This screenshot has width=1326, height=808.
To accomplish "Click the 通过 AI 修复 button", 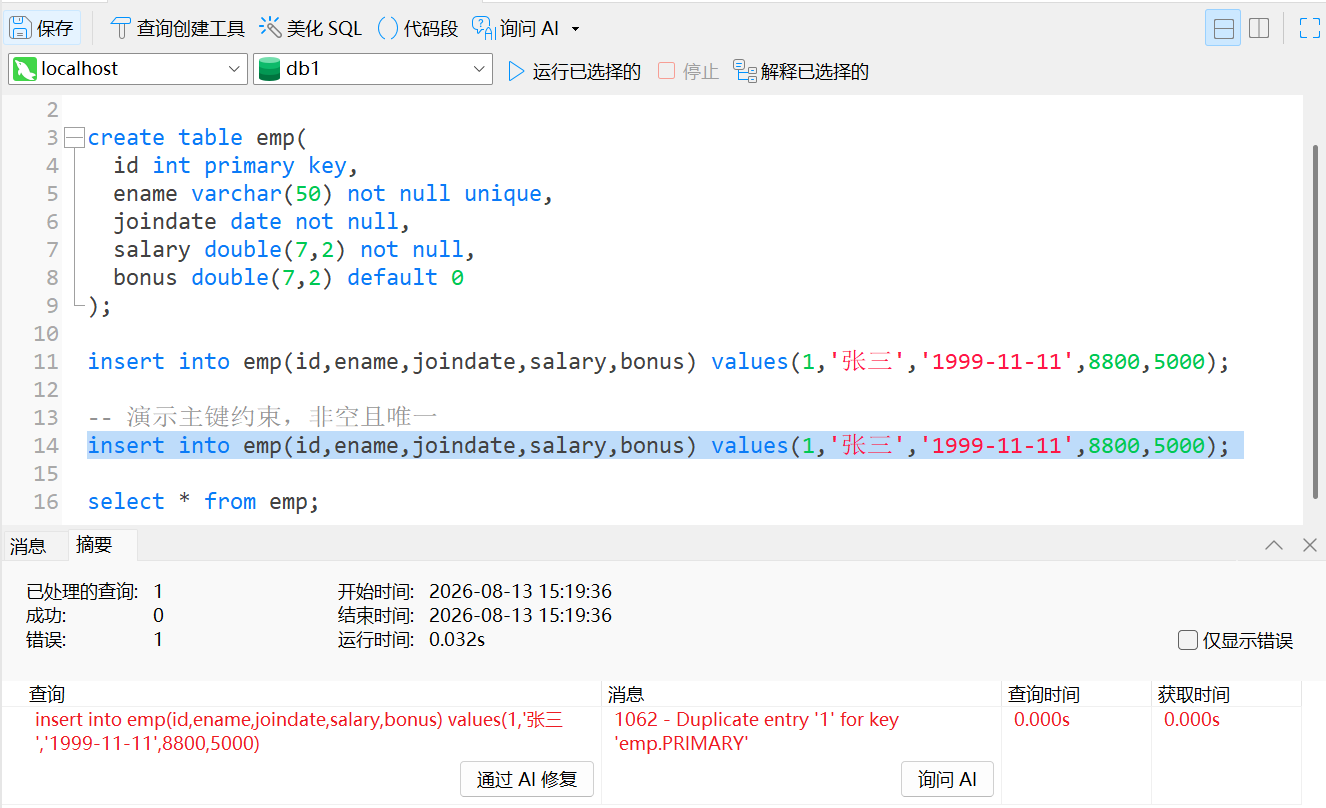I will pos(527,779).
